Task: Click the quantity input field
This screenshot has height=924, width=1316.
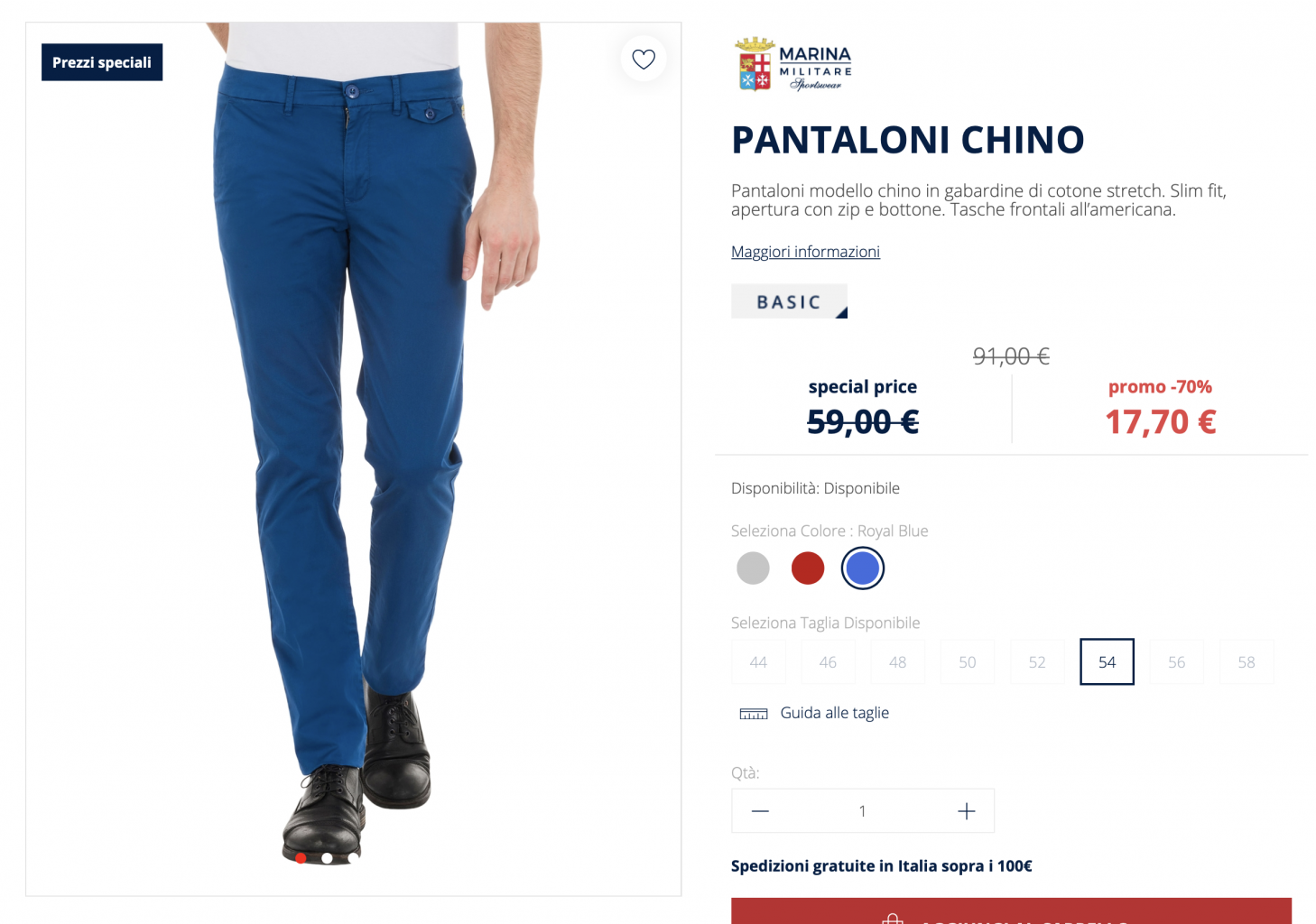Action: pyautogui.click(x=863, y=811)
